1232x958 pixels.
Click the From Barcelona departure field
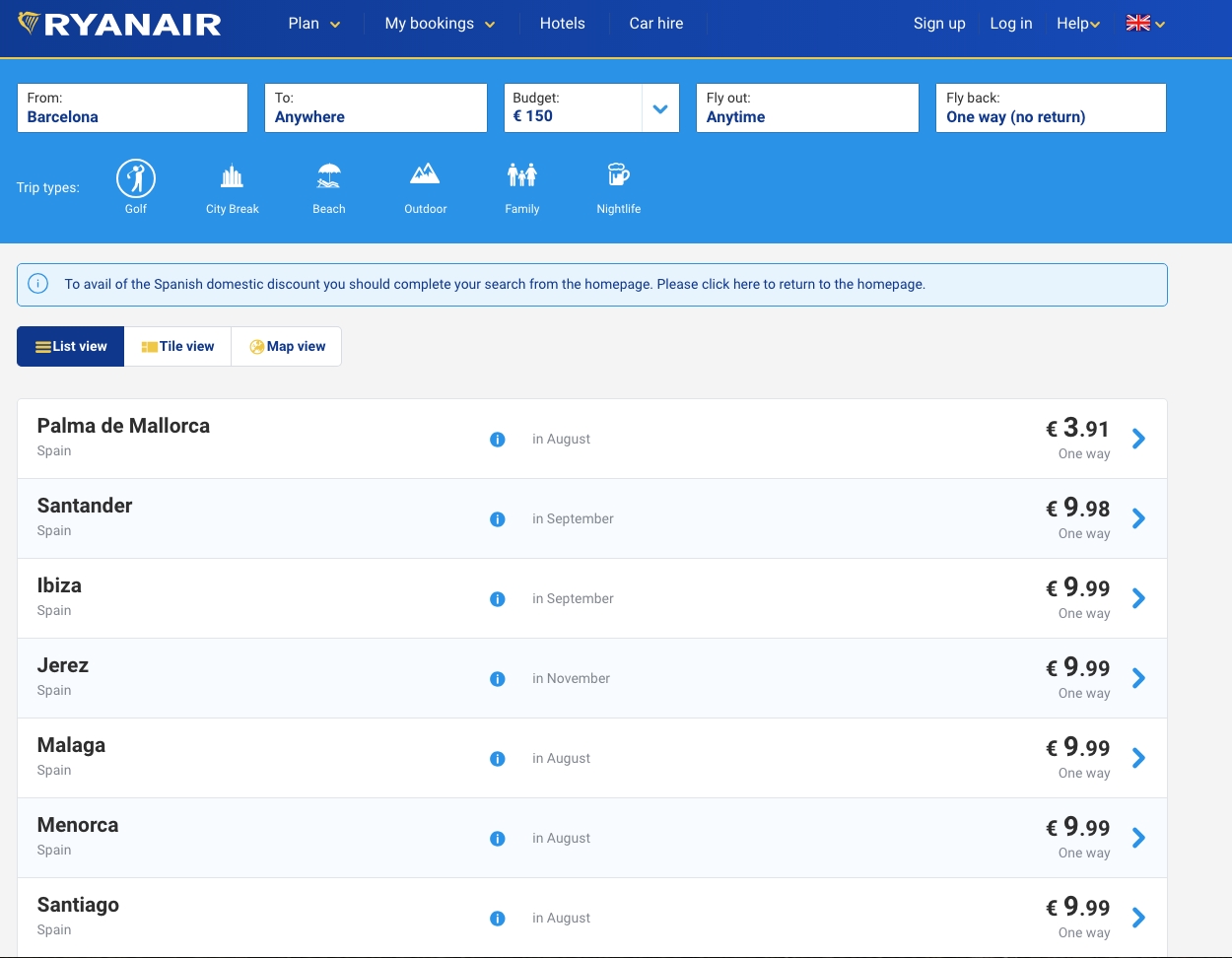pos(132,108)
